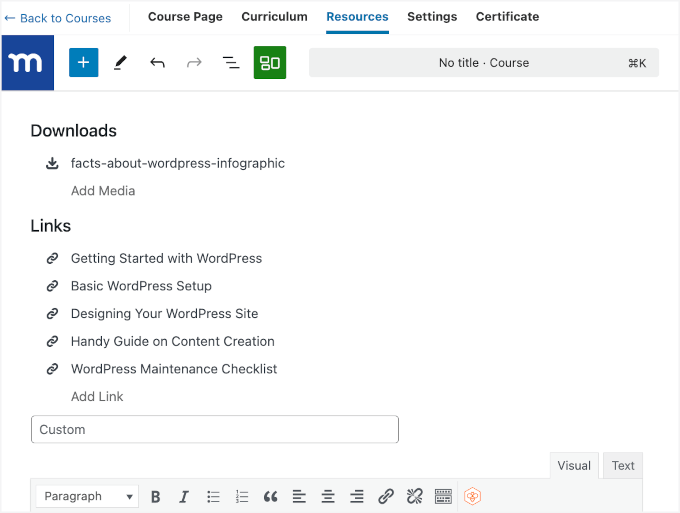Screen dimensions: 680x513
Task: Align text center
Action: pyautogui.click(x=328, y=497)
